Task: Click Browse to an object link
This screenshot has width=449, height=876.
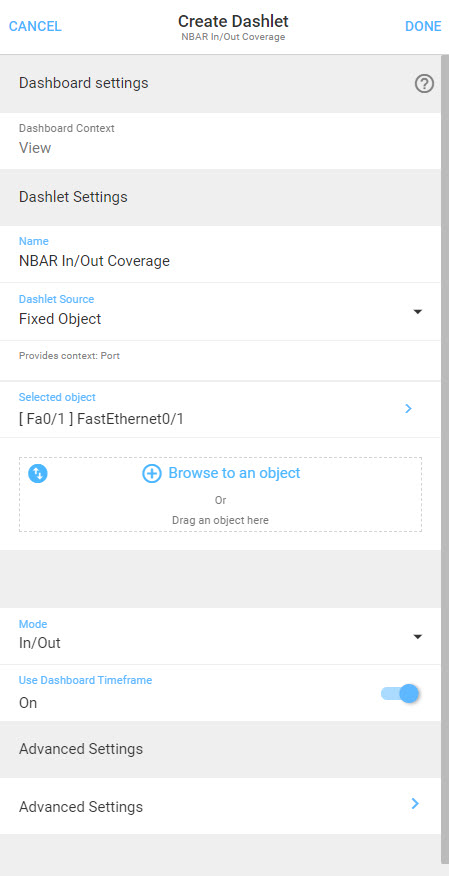Action: click(234, 473)
